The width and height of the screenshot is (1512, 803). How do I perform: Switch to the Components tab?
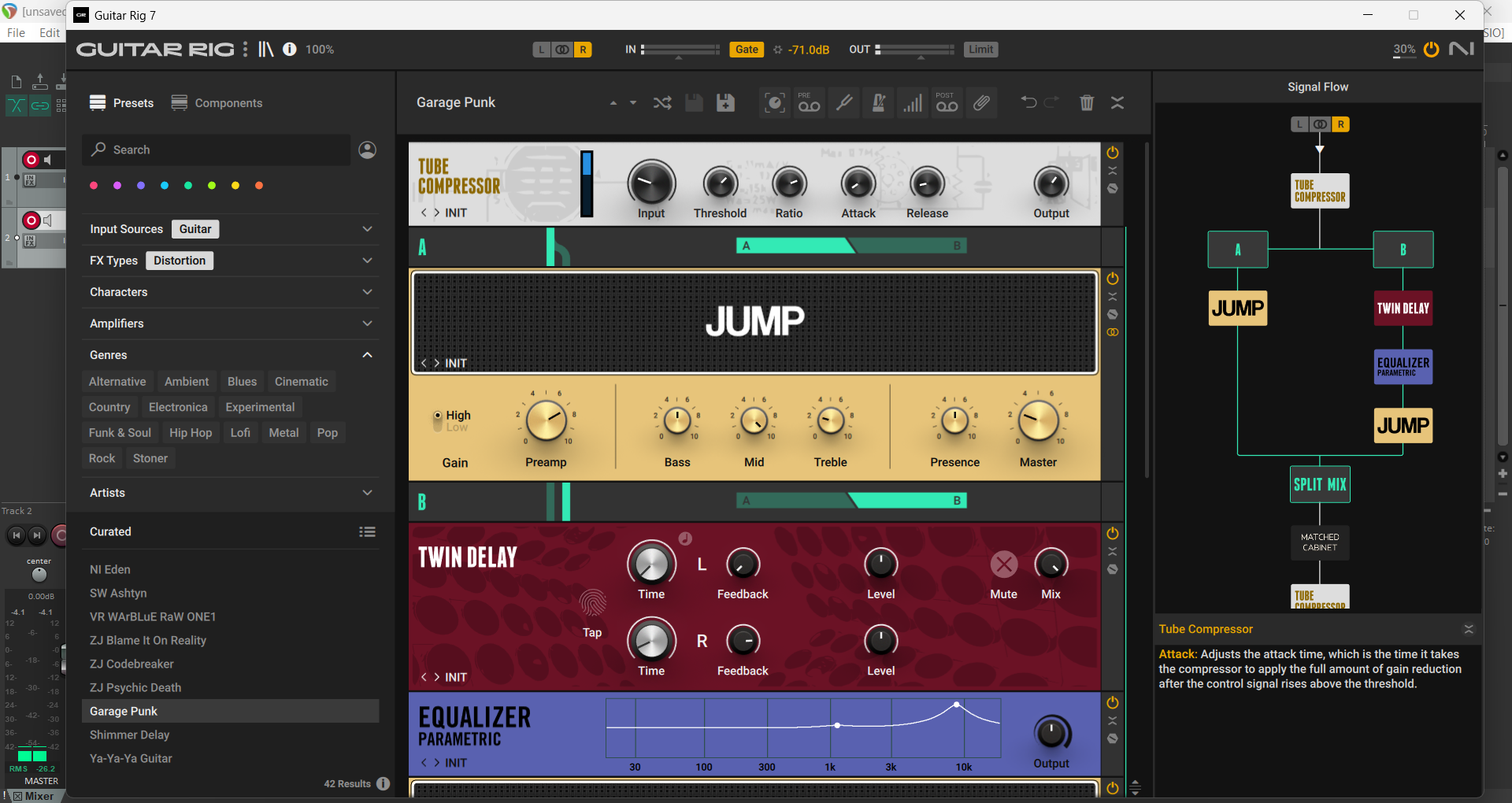(217, 103)
